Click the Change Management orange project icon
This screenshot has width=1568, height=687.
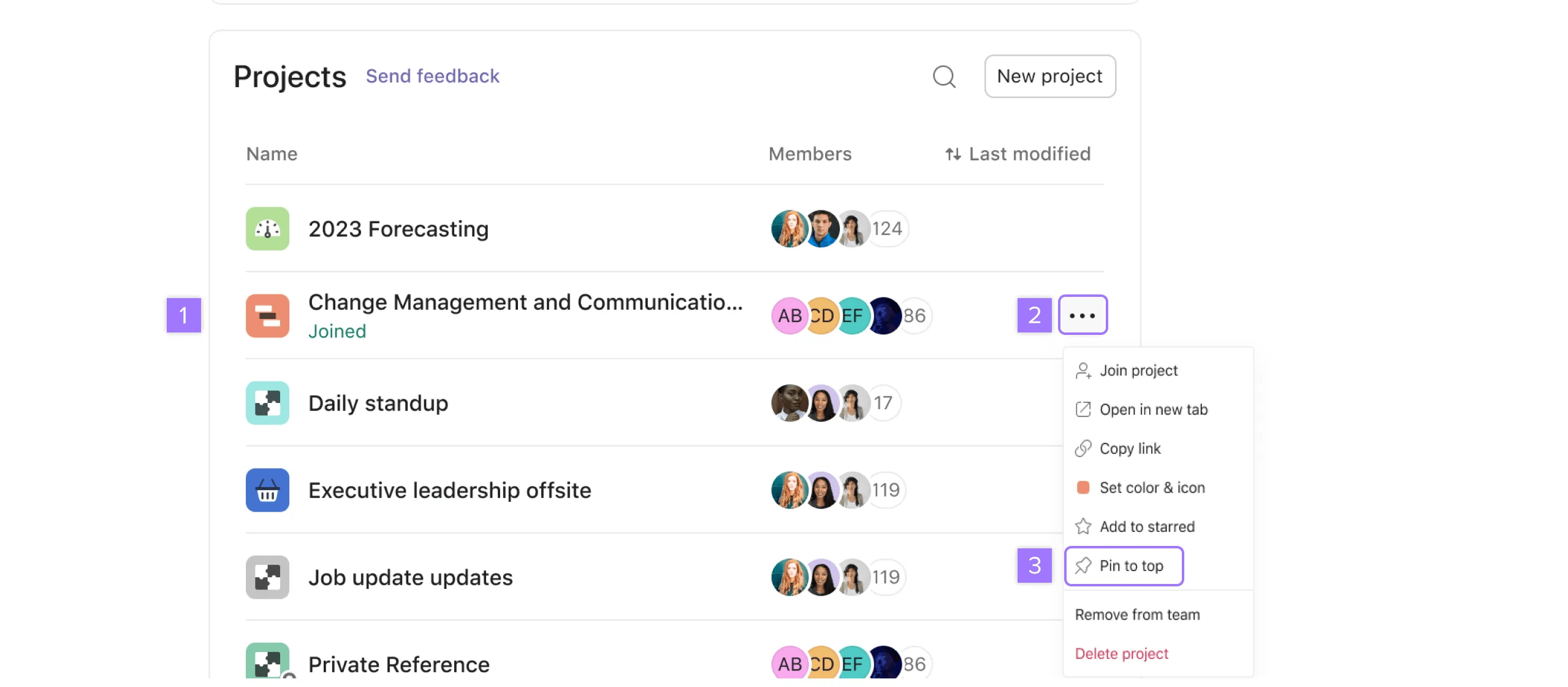click(x=267, y=316)
